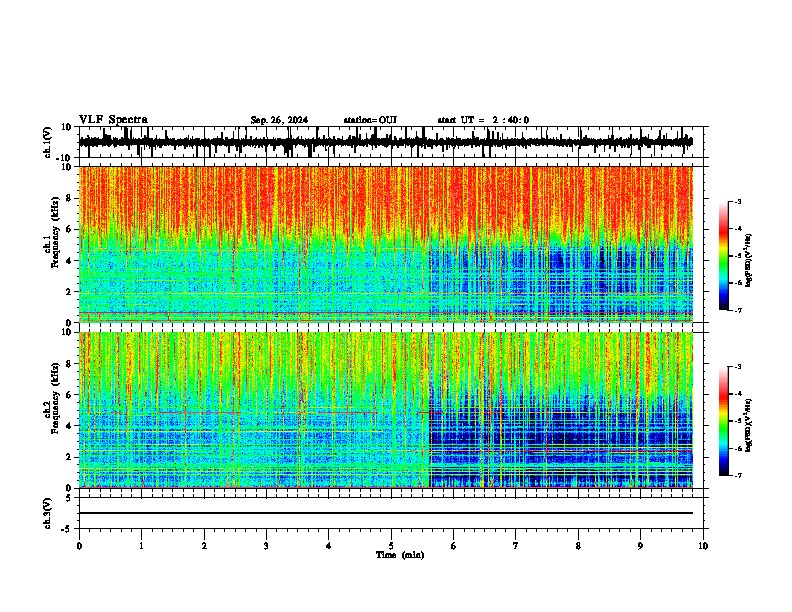This screenshot has height=612, width=792.
Task: Click the ch.1 spectrogram color scale bar
Action: [x=724, y=256]
